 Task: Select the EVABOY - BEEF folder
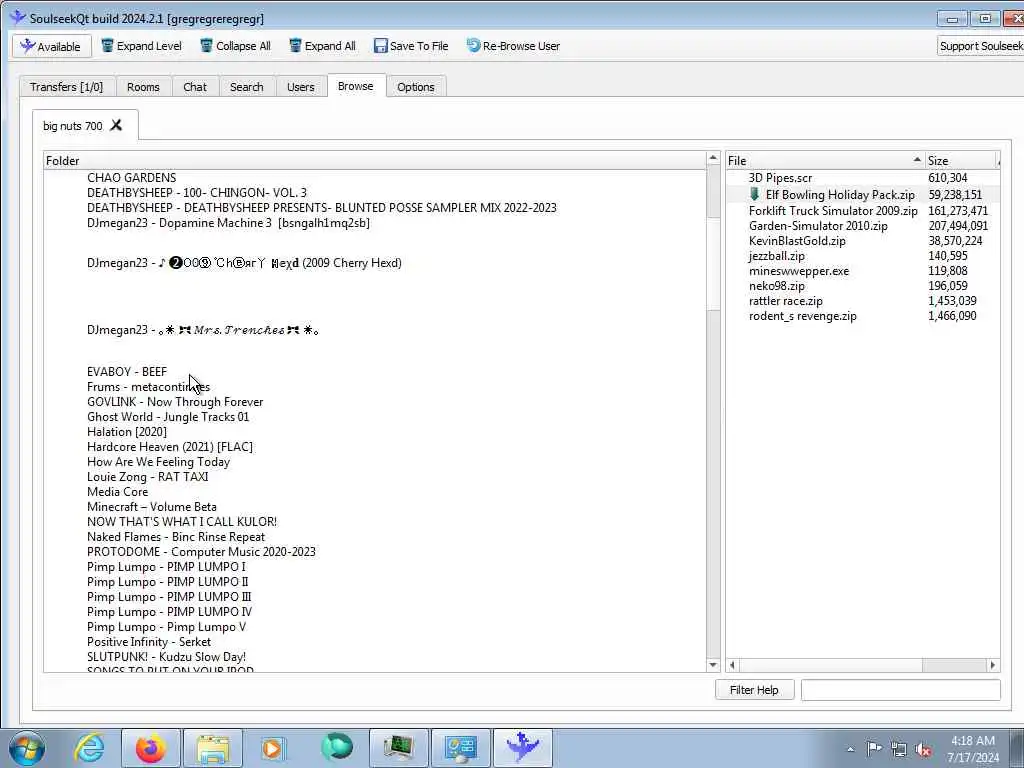click(x=127, y=372)
